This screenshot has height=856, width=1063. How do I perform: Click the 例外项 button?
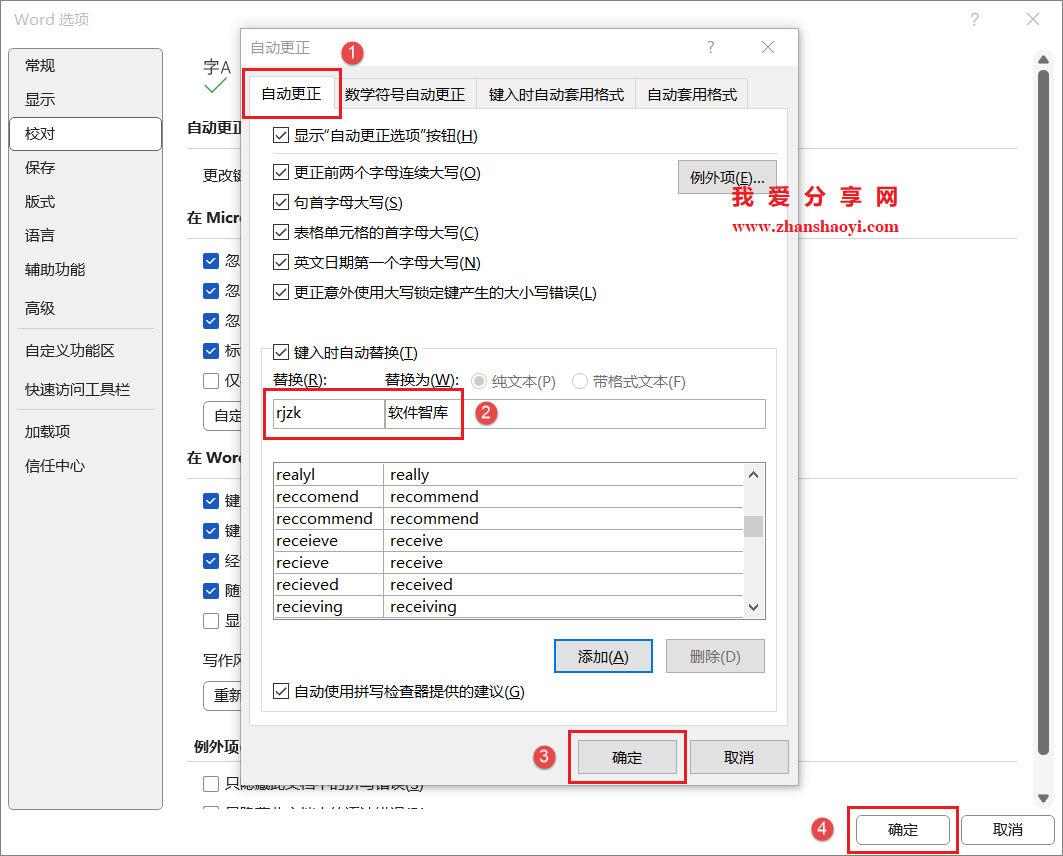point(727,178)
